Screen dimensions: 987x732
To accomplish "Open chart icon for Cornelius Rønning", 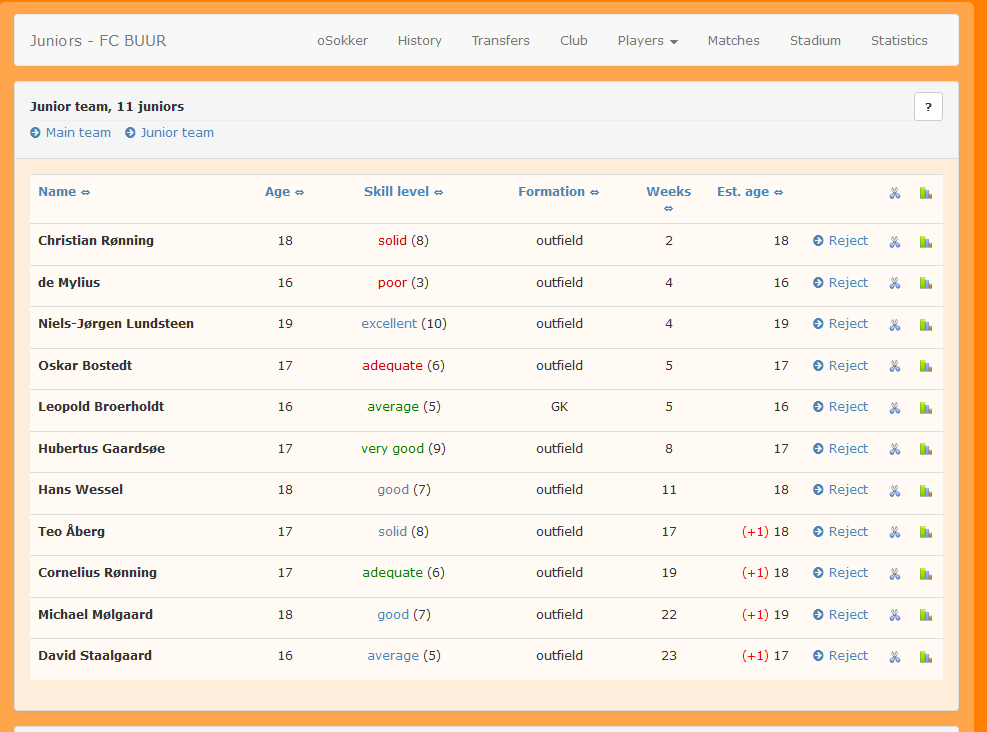I will point(925,574).
